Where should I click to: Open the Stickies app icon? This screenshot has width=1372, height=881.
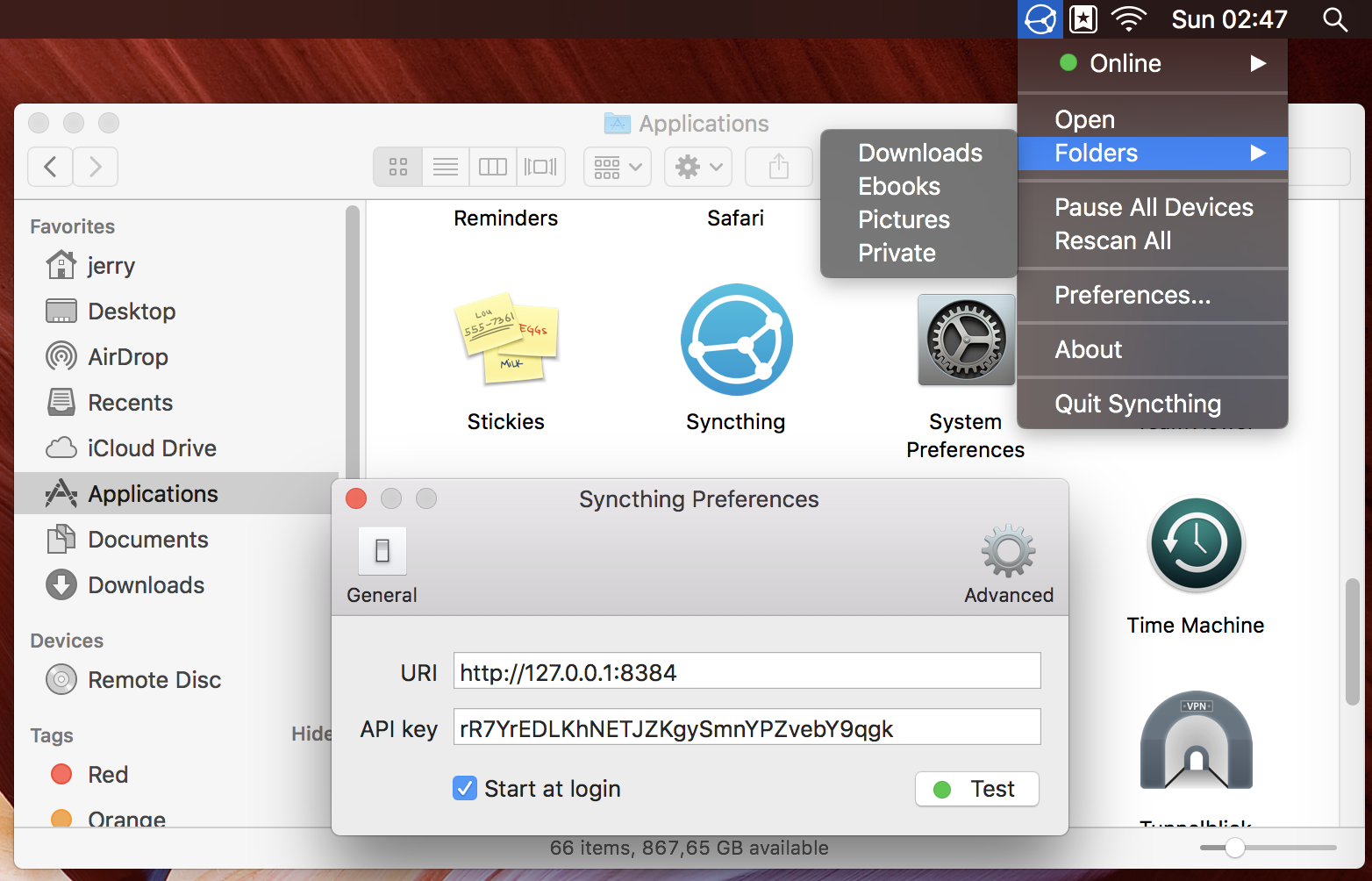tap(506, 340)
